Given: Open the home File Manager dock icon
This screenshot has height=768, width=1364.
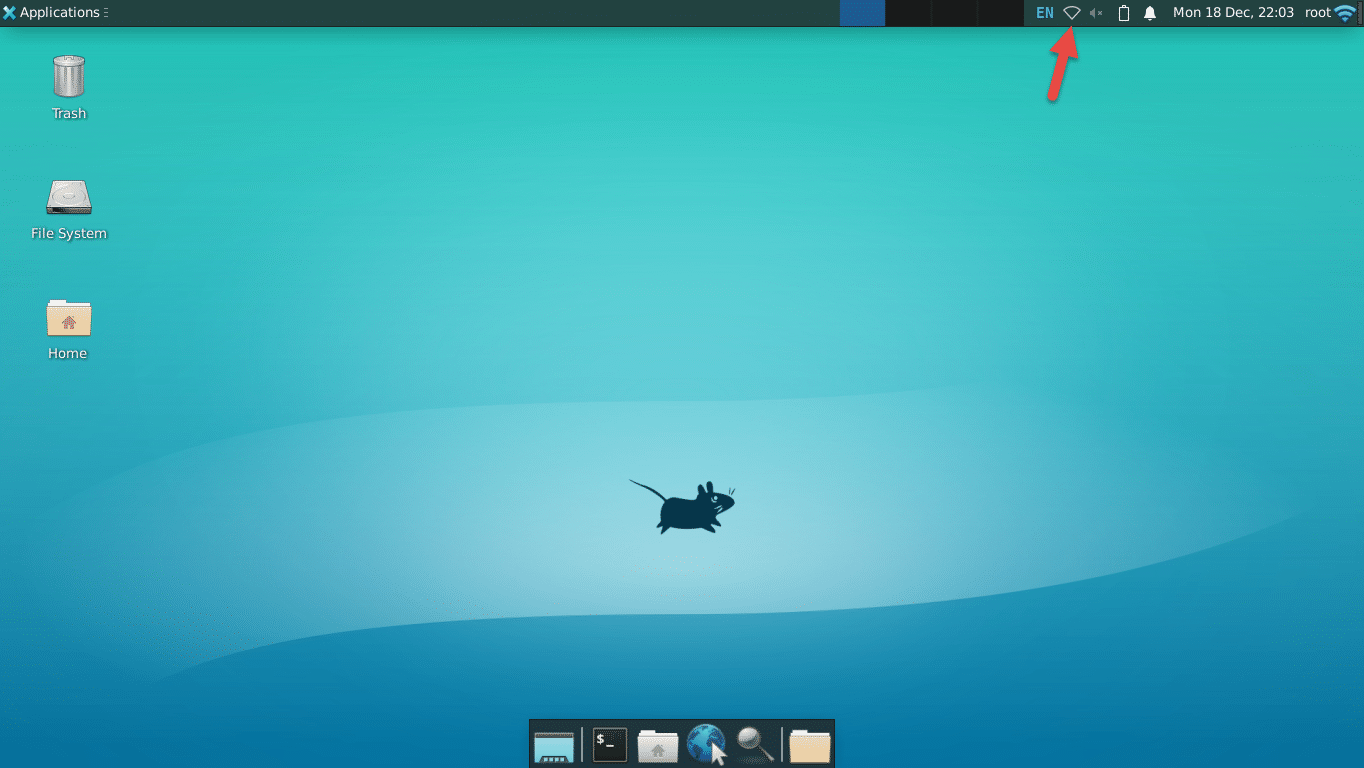Looking at the screenshot, I should [657, 745].
